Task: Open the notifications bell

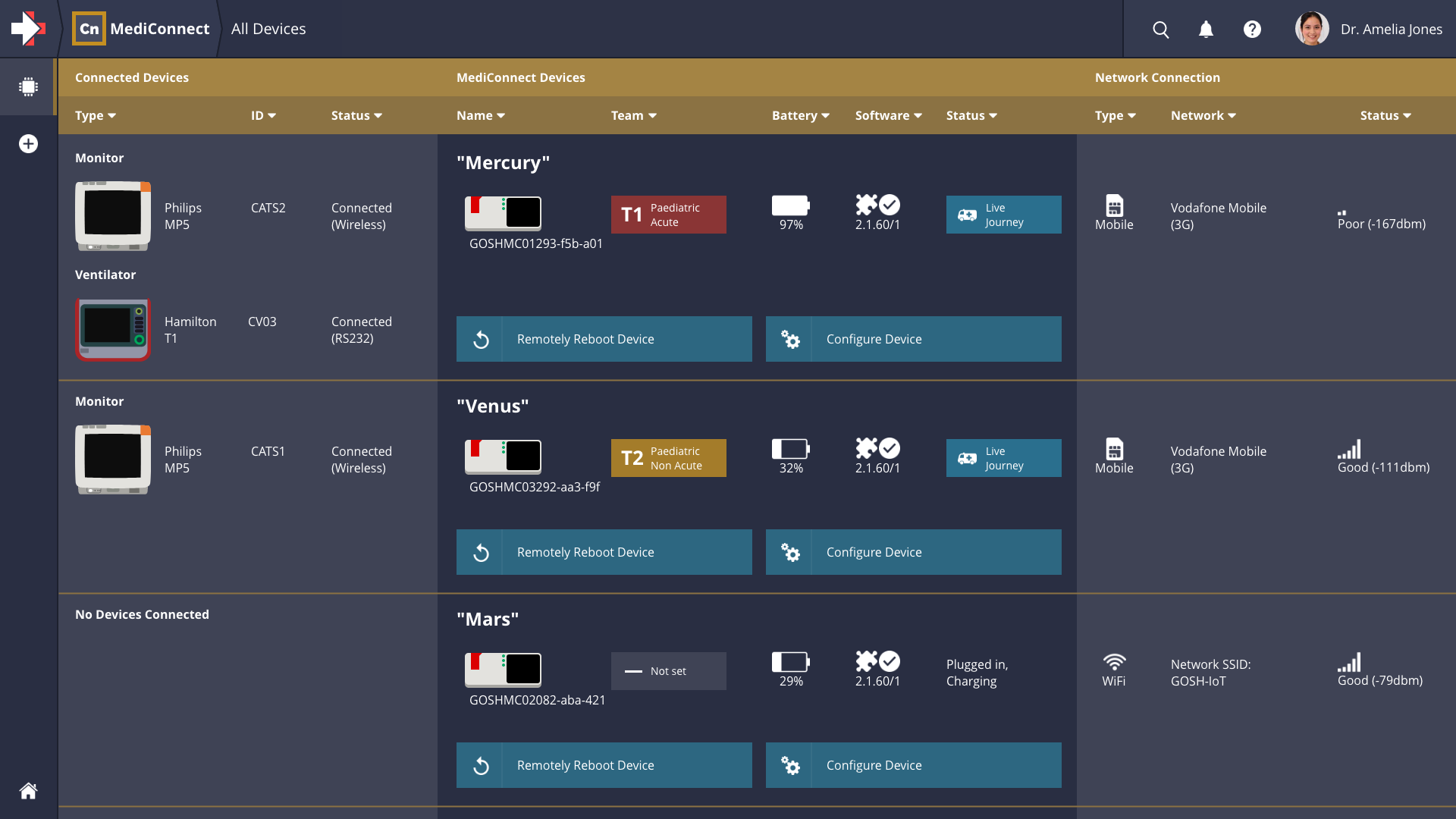Action: point(1206,29)
